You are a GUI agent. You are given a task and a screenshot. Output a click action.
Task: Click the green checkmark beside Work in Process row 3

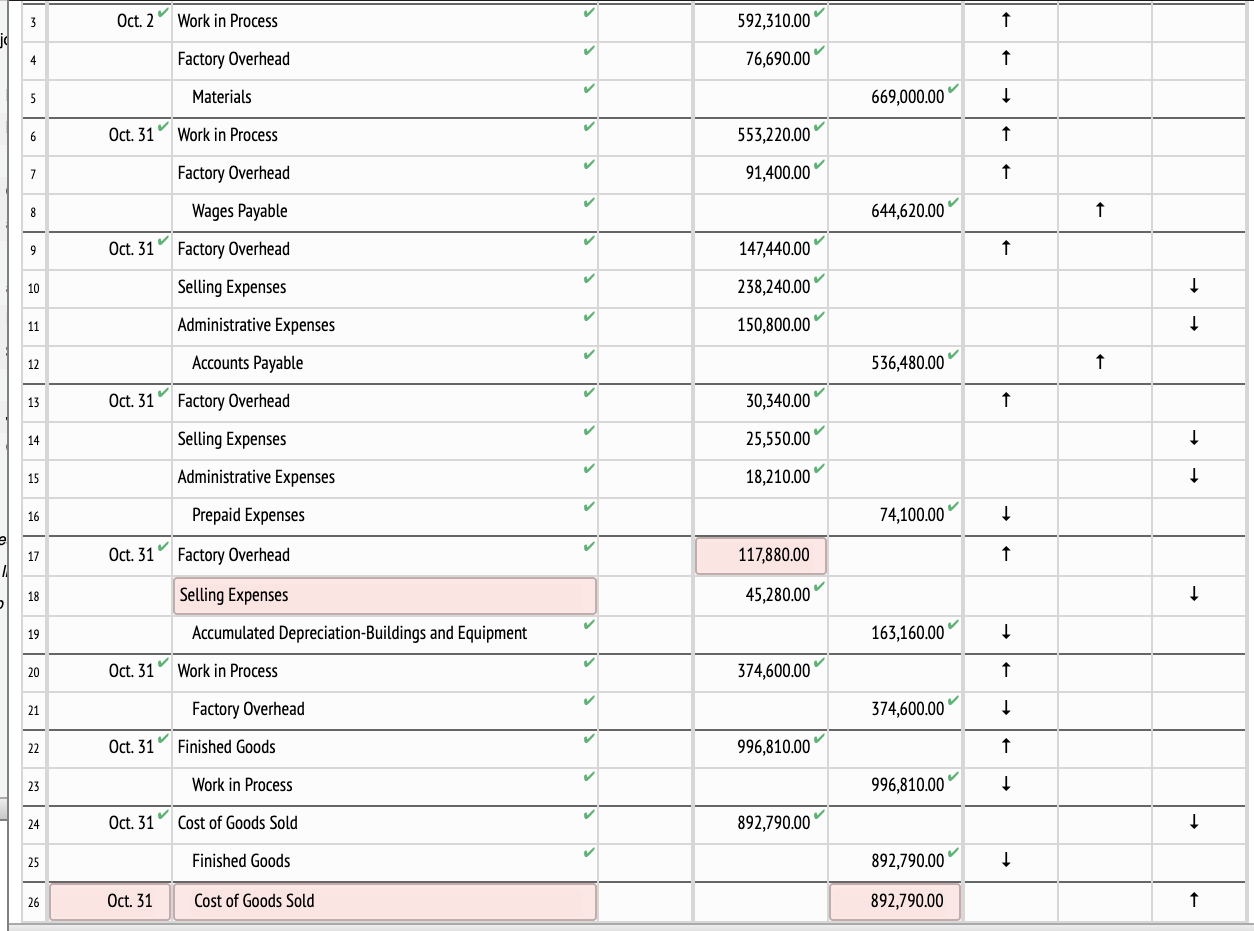click(590, 13)
